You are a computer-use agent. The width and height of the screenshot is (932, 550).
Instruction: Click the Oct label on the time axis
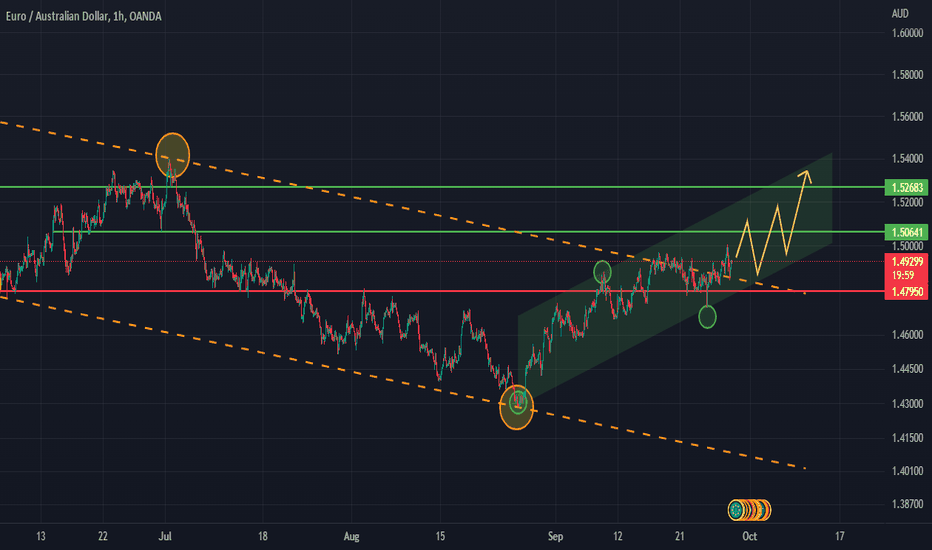click(x=750, y=536)
